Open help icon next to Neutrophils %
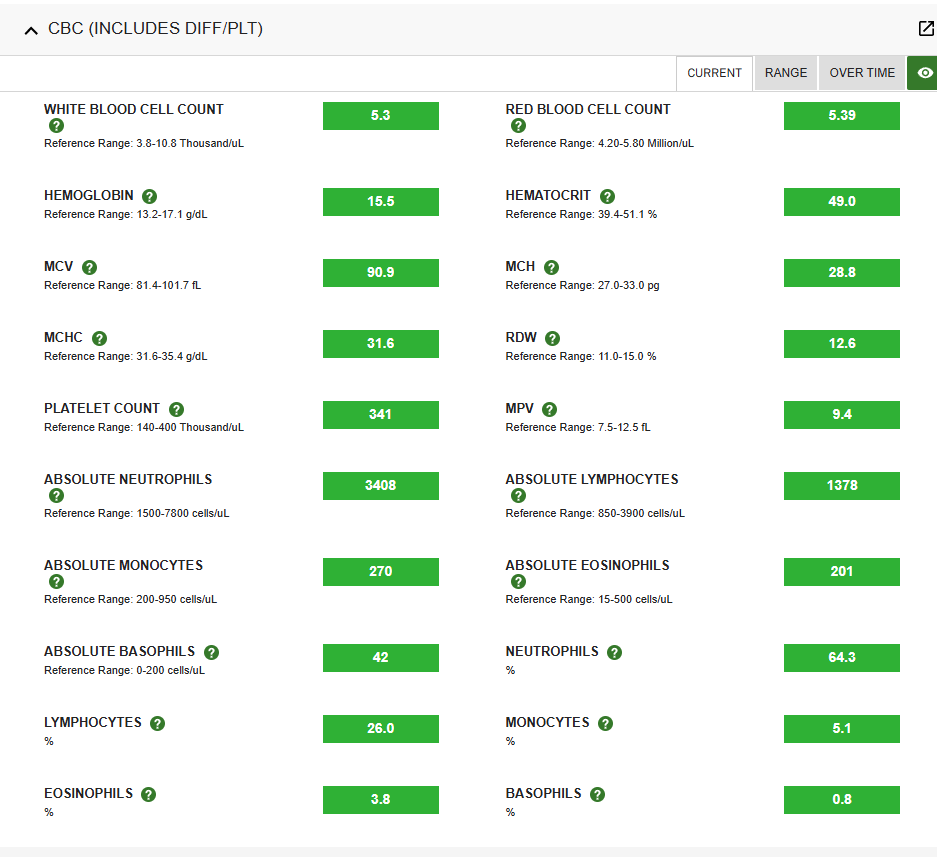This screenshot has height=857, width=937. tap(614, 652)
